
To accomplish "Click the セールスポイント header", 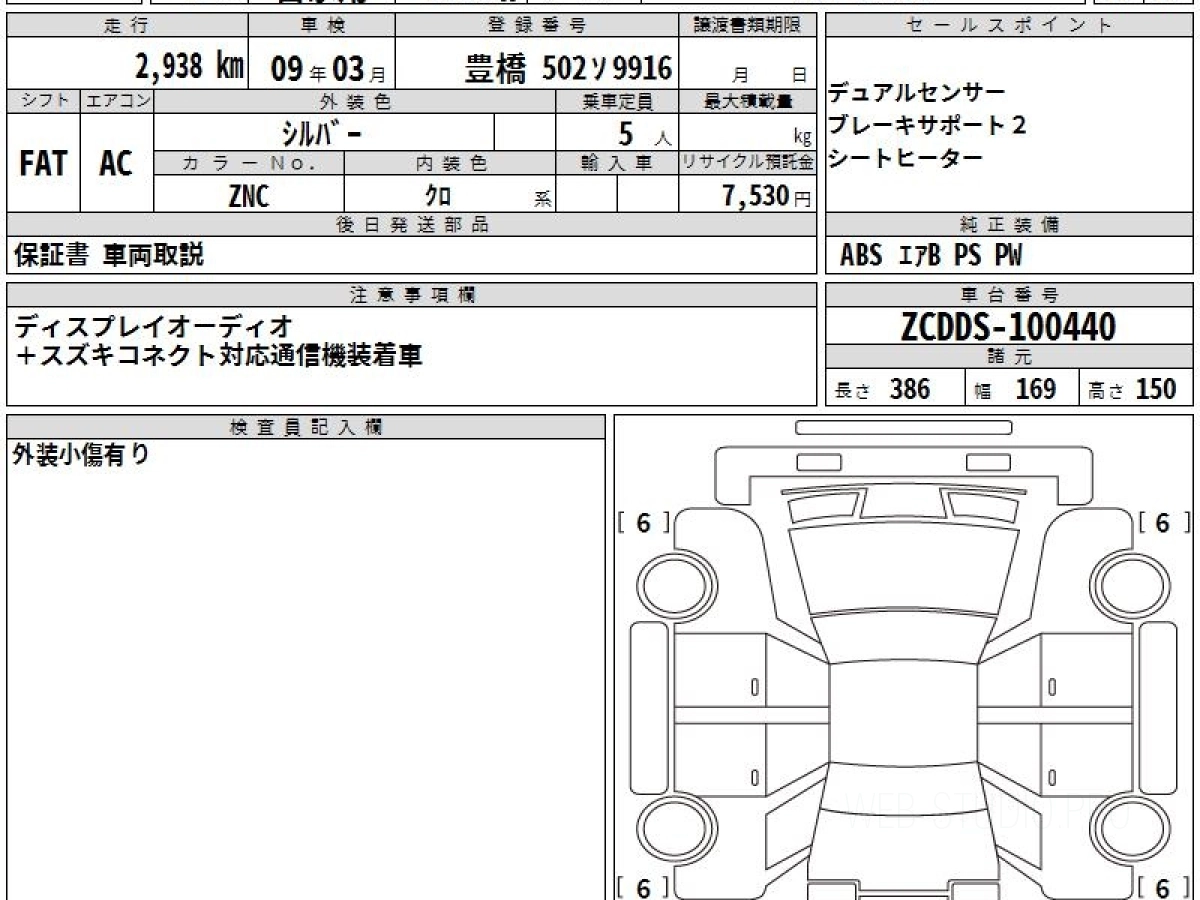I will click(x=1008, y=27).
